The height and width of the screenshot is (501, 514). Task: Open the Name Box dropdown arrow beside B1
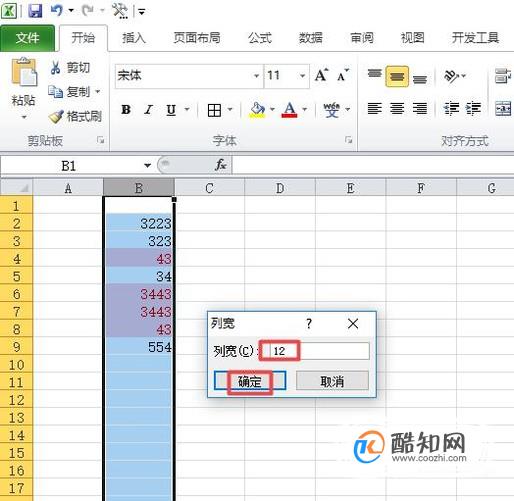point(147,165)
